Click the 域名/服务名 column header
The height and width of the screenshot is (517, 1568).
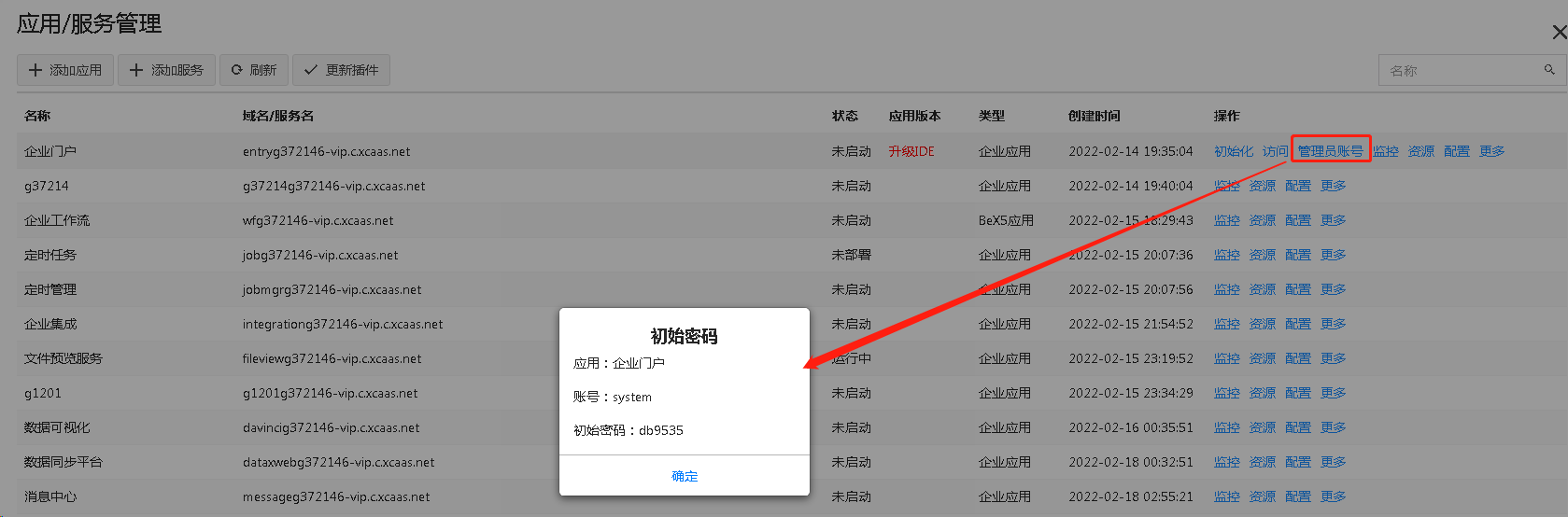click(278, 116)
